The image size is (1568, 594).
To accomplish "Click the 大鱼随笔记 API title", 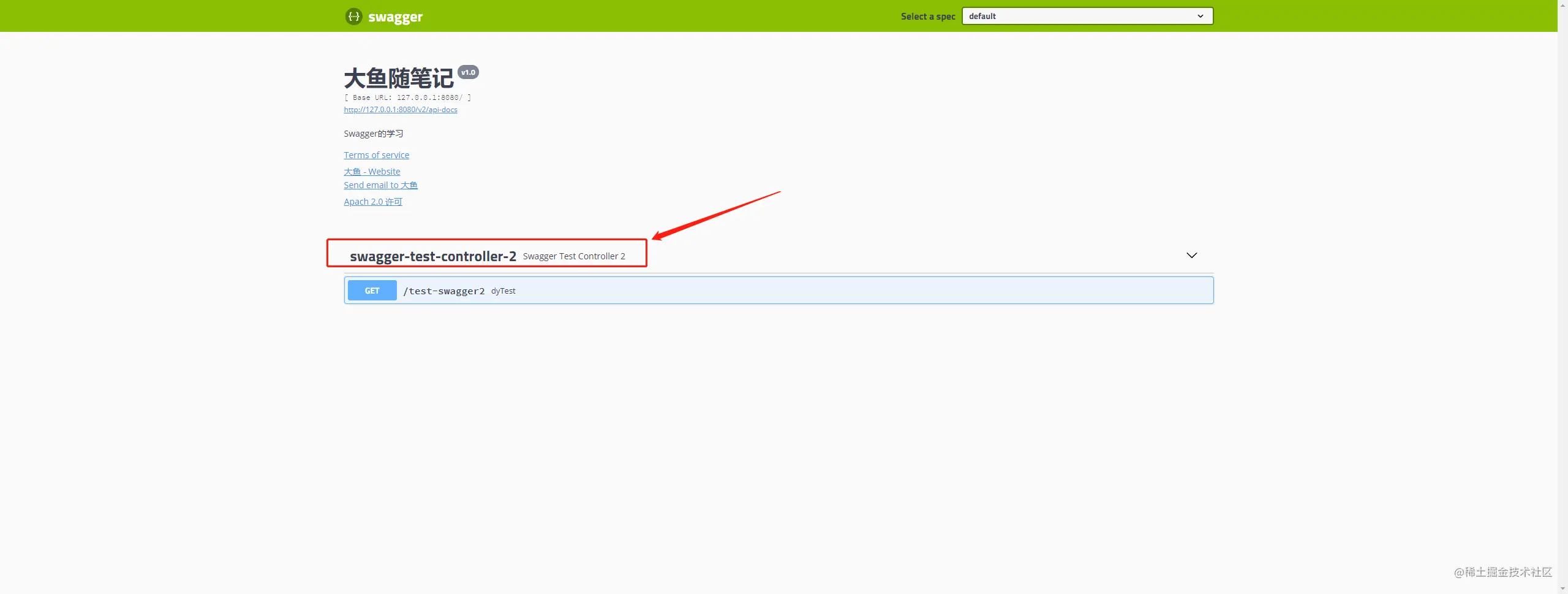I will pos(399,78).
